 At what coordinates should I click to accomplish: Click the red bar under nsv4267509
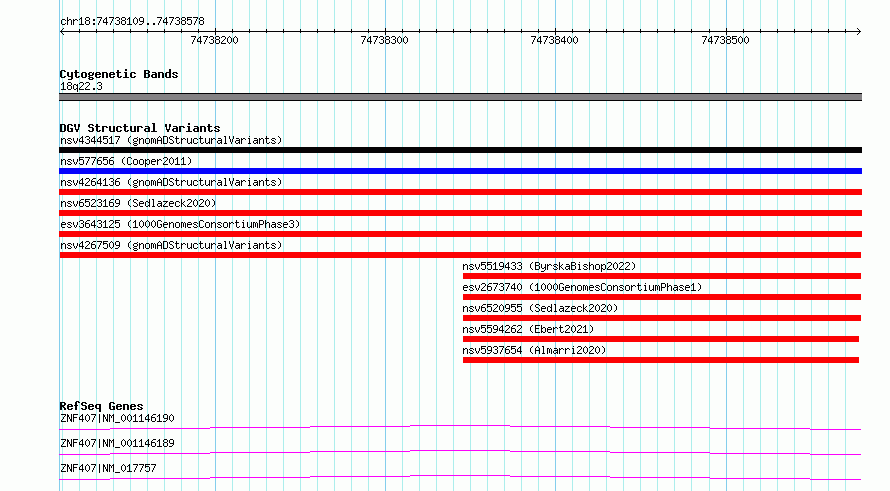click(460, 255)
